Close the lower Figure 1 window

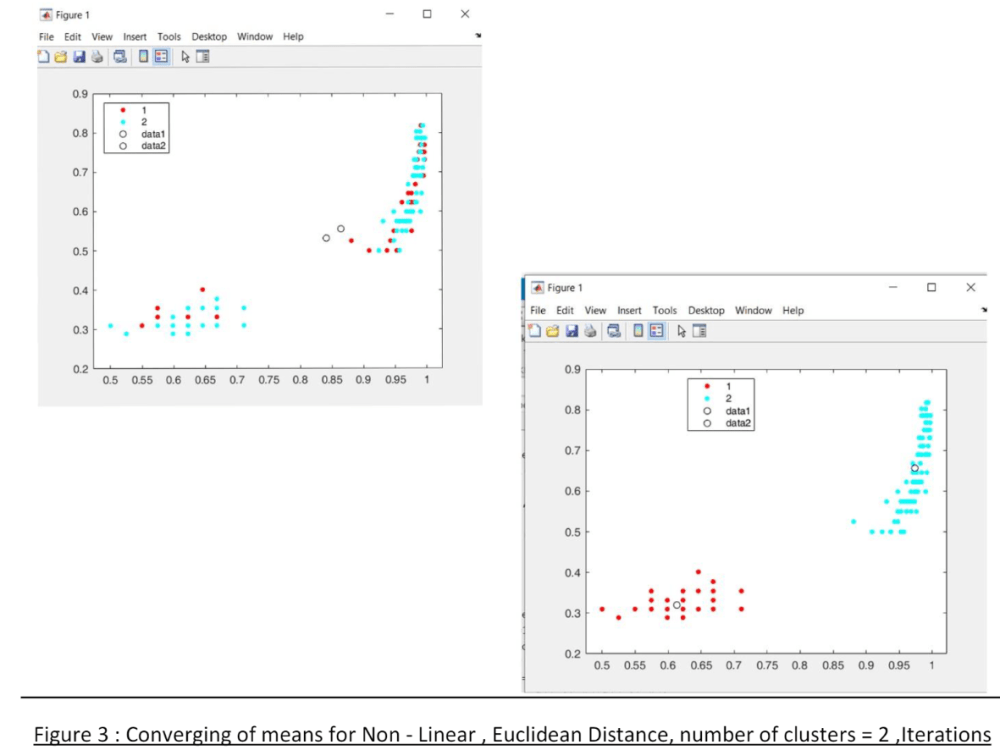(971, 288)
